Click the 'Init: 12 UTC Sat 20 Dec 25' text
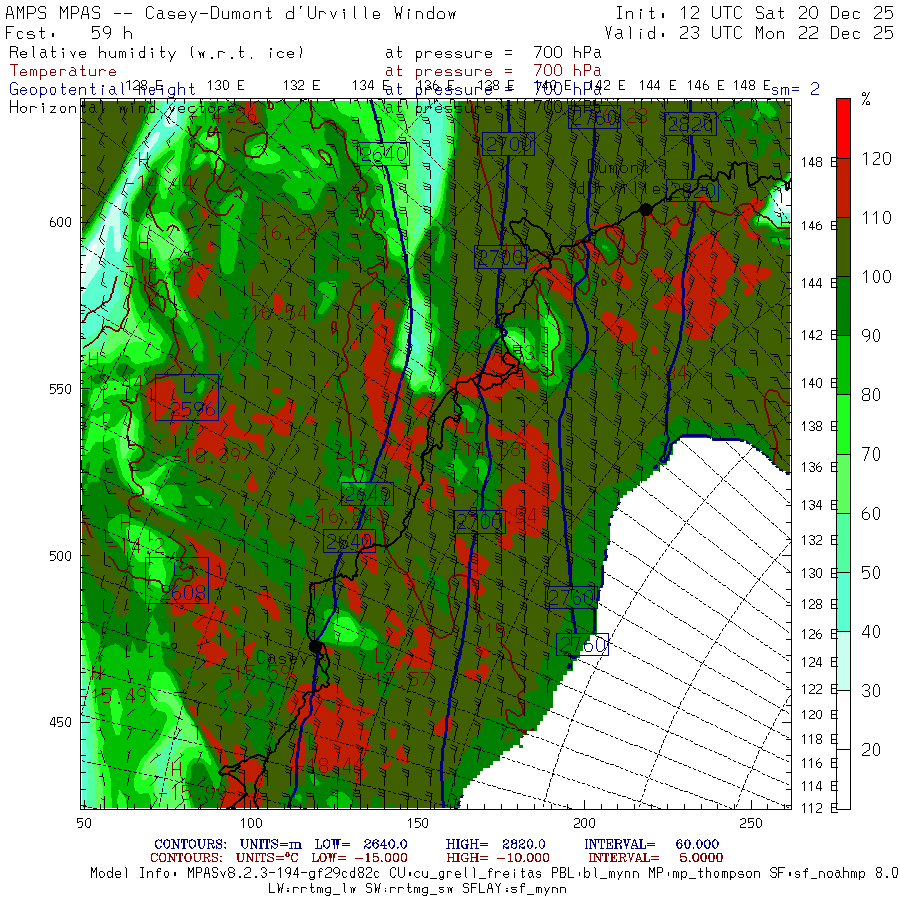The width and height of the screenshot is (900, 900). (754, 13)
